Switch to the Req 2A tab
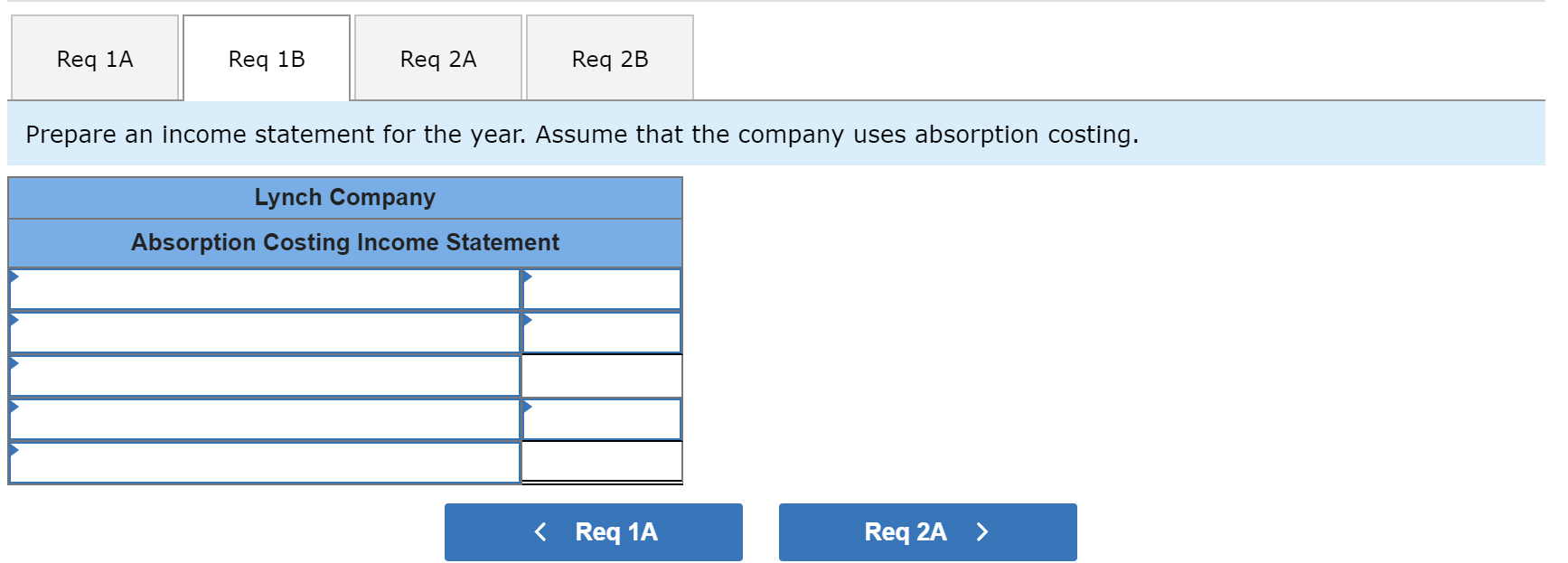 437,58
